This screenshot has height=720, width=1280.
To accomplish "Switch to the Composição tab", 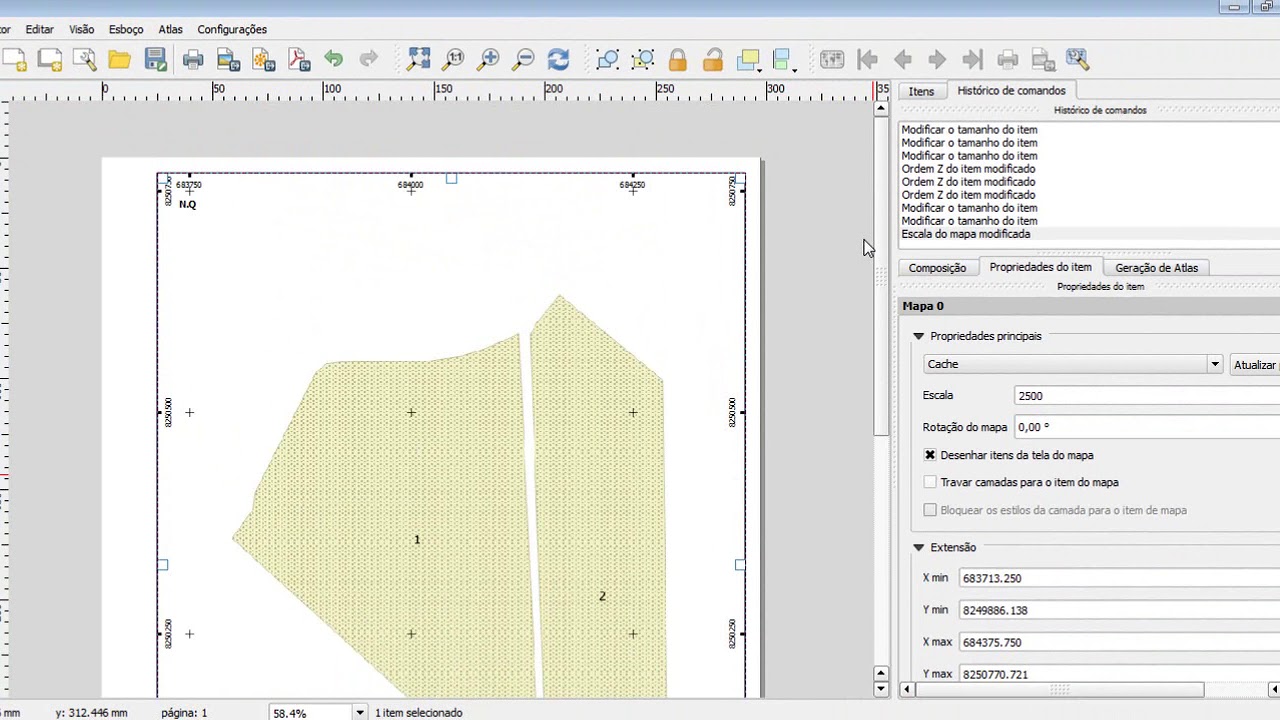I will coord(937,268).
